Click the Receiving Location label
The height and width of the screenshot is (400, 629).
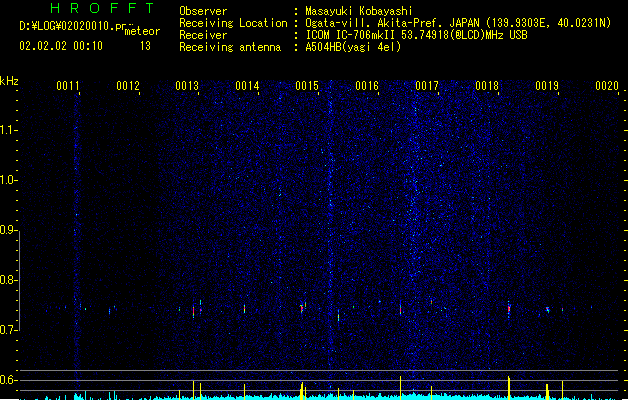point(233,23)
